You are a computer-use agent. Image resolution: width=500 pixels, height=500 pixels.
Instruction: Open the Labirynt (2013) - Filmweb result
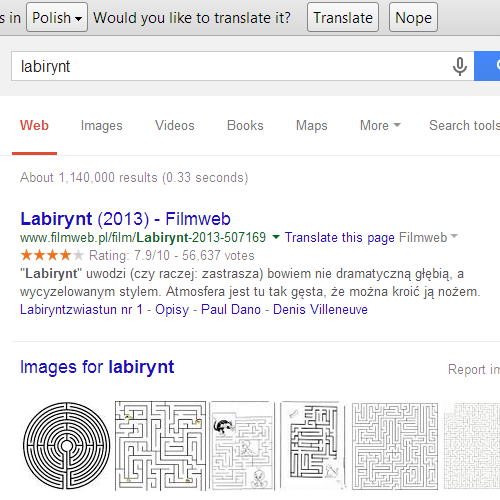pyautogui.click(x=125, y=219)
